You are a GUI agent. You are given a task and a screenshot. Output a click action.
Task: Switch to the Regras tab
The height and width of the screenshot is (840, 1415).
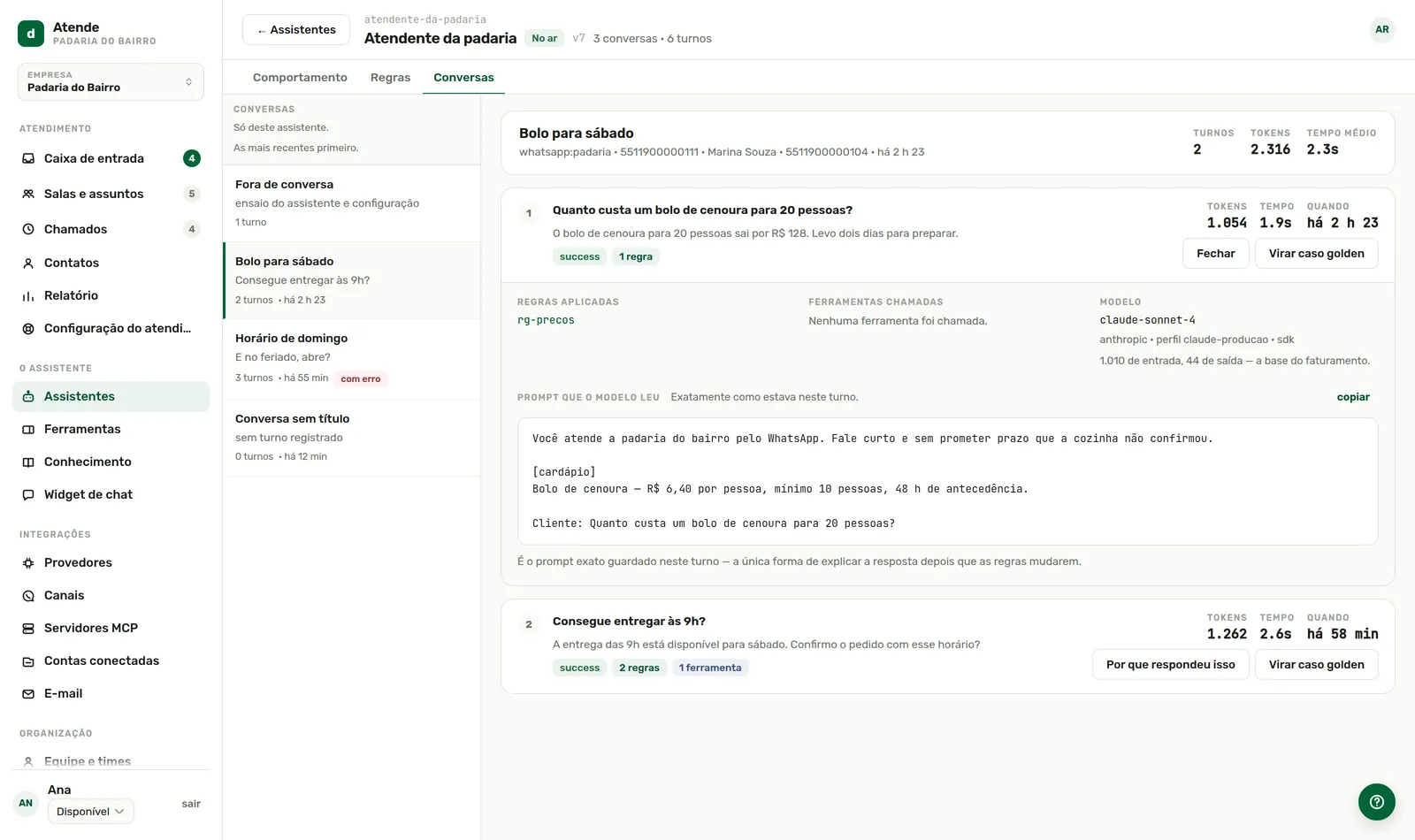[390, 77]
